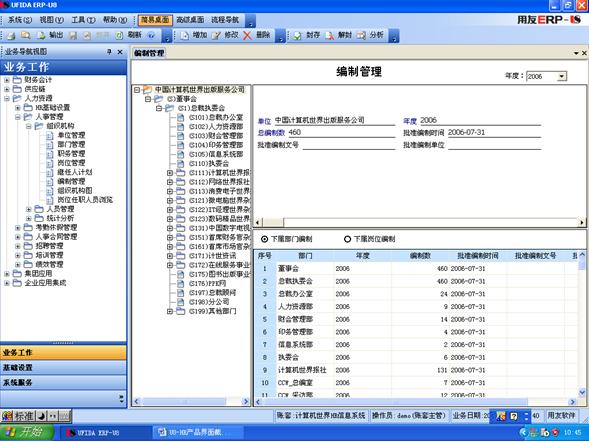The height and width of the screenshot is (442, 589).
Task: Select the 下属岗位编制 radio button
Action: 347,239
